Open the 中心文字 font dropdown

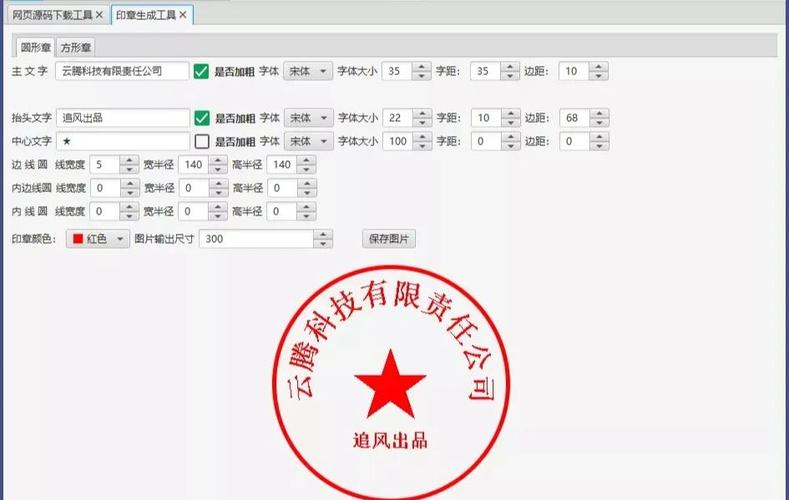[x=309, y=141]
